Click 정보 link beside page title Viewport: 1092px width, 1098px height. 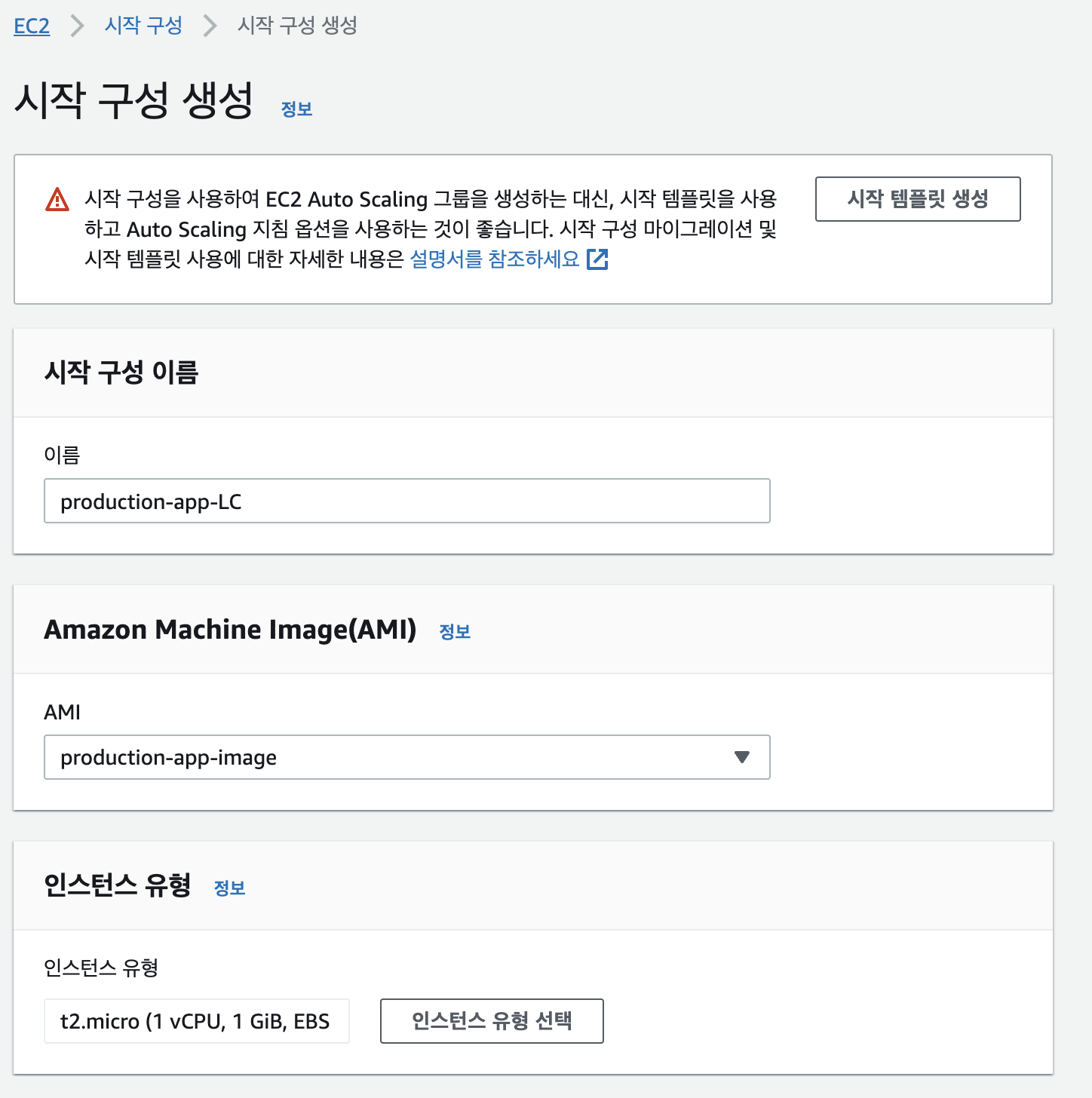point(296,109)
